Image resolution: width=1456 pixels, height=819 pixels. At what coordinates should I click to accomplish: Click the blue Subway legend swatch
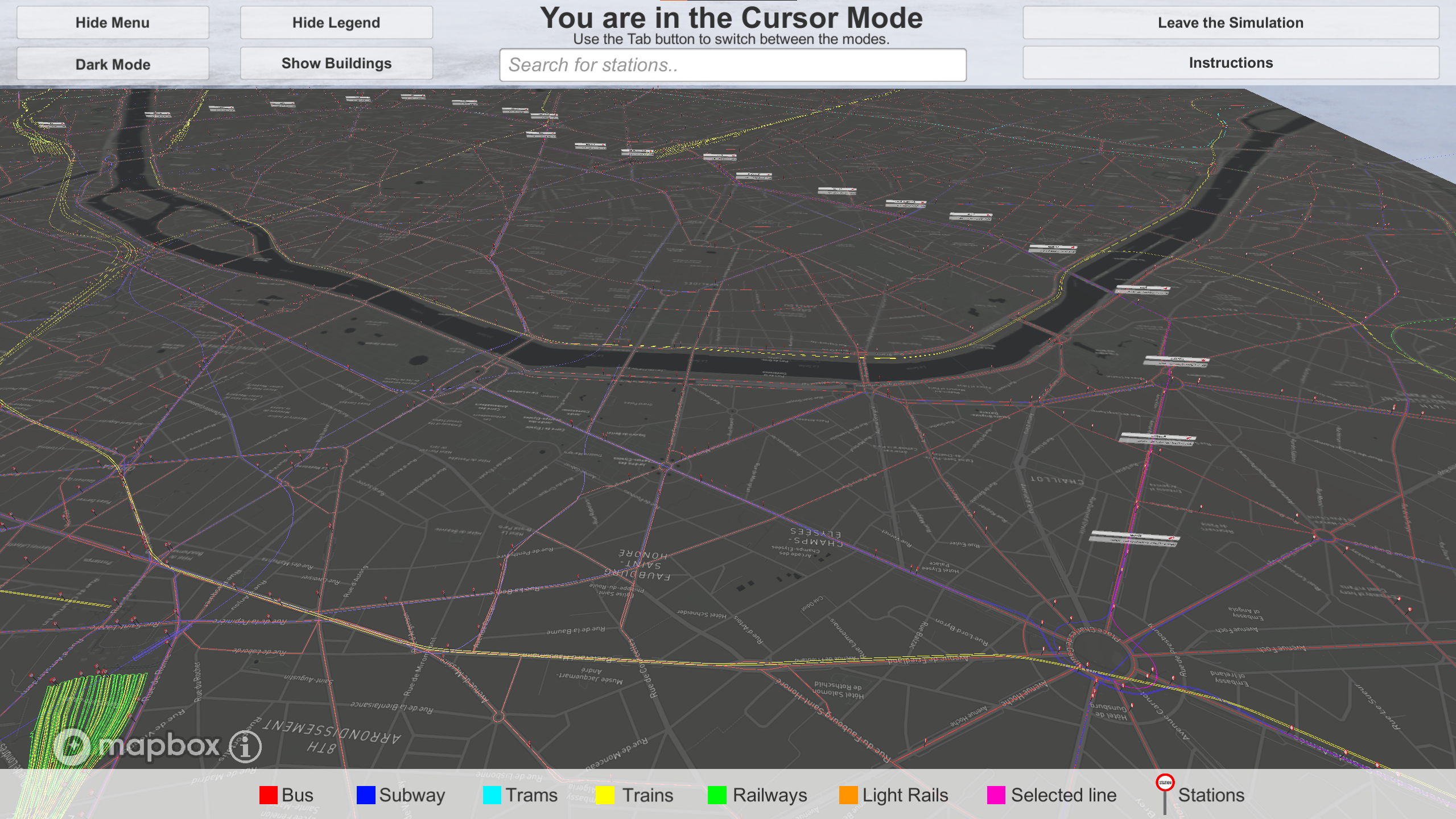pos(366,795)
